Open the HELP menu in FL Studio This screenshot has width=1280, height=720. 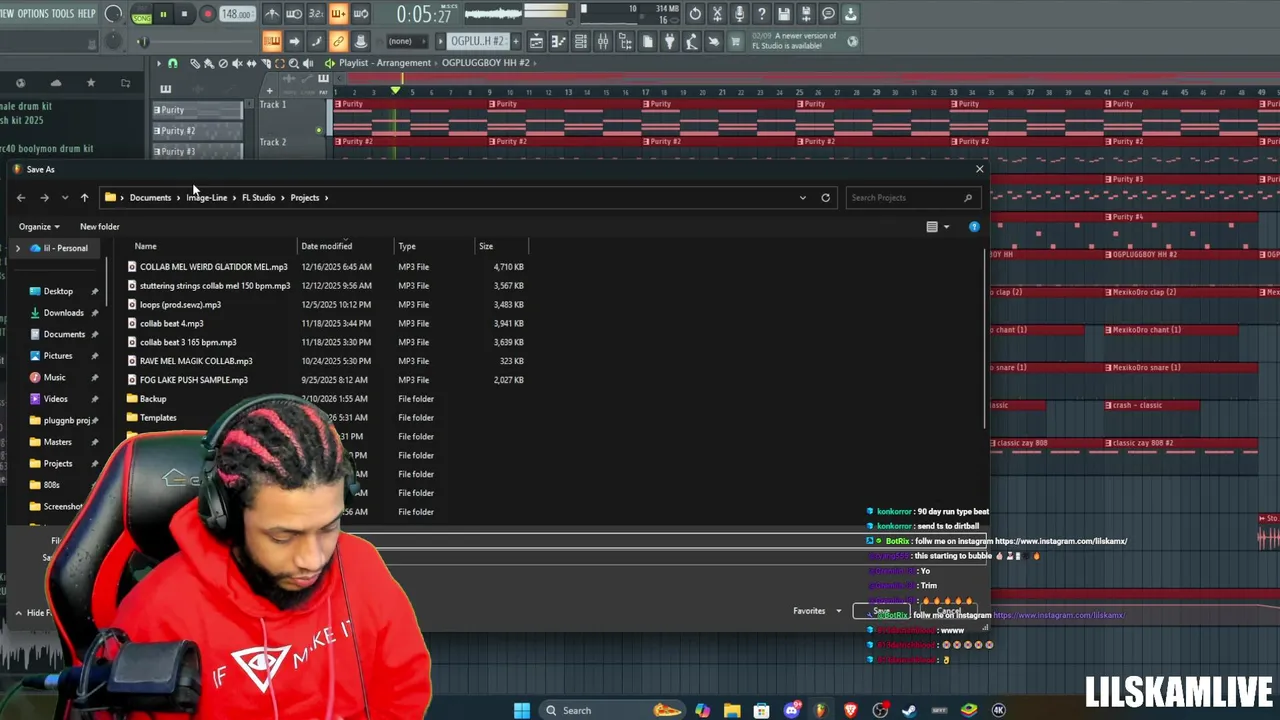pos(87,14)
